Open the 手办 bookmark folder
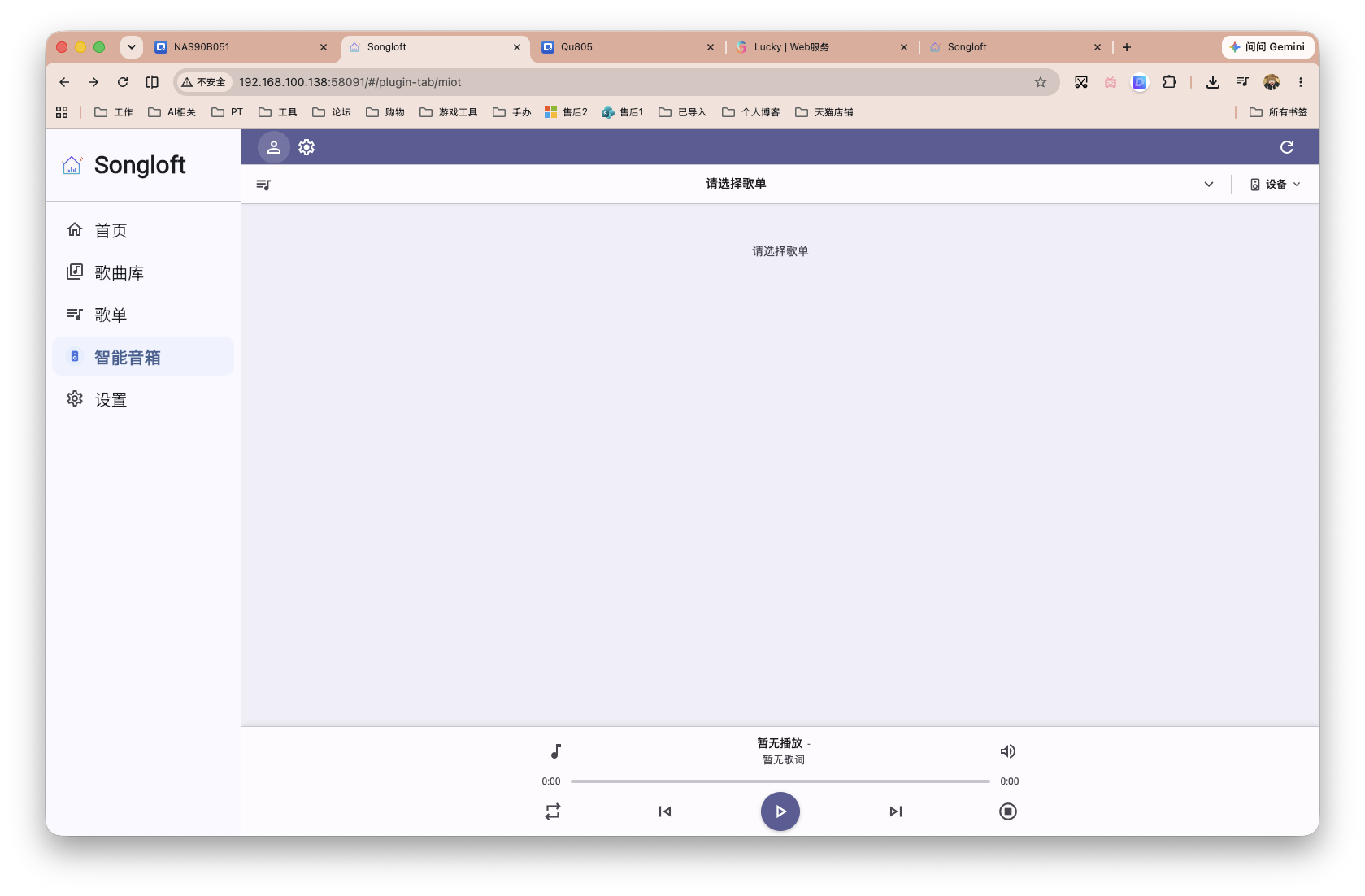Screen dimensions: 1365x896 pos(512,112)
